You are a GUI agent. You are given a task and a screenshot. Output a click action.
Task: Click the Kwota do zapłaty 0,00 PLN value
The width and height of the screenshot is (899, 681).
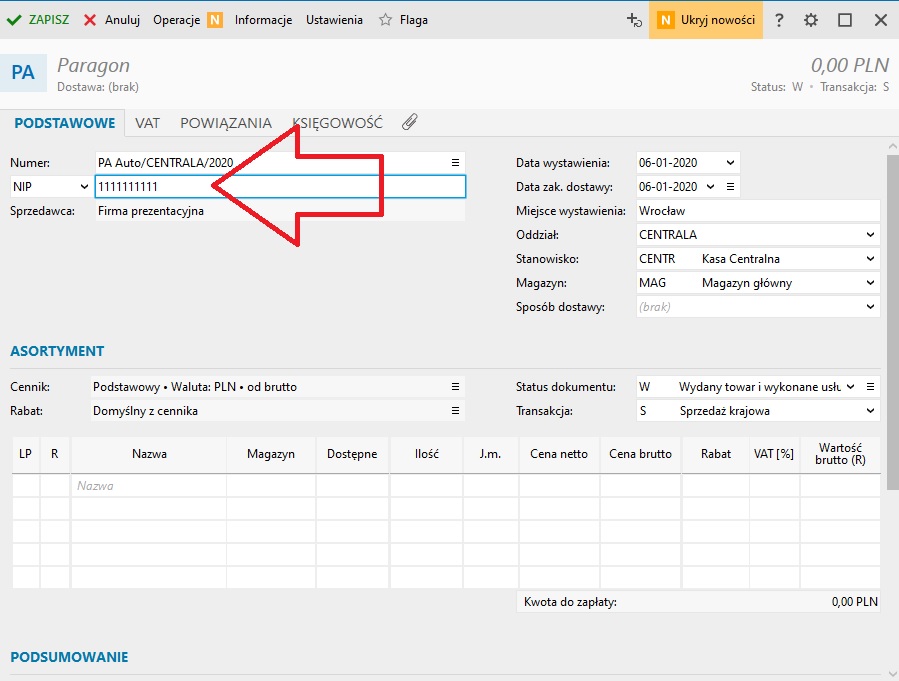coord(854,602)
